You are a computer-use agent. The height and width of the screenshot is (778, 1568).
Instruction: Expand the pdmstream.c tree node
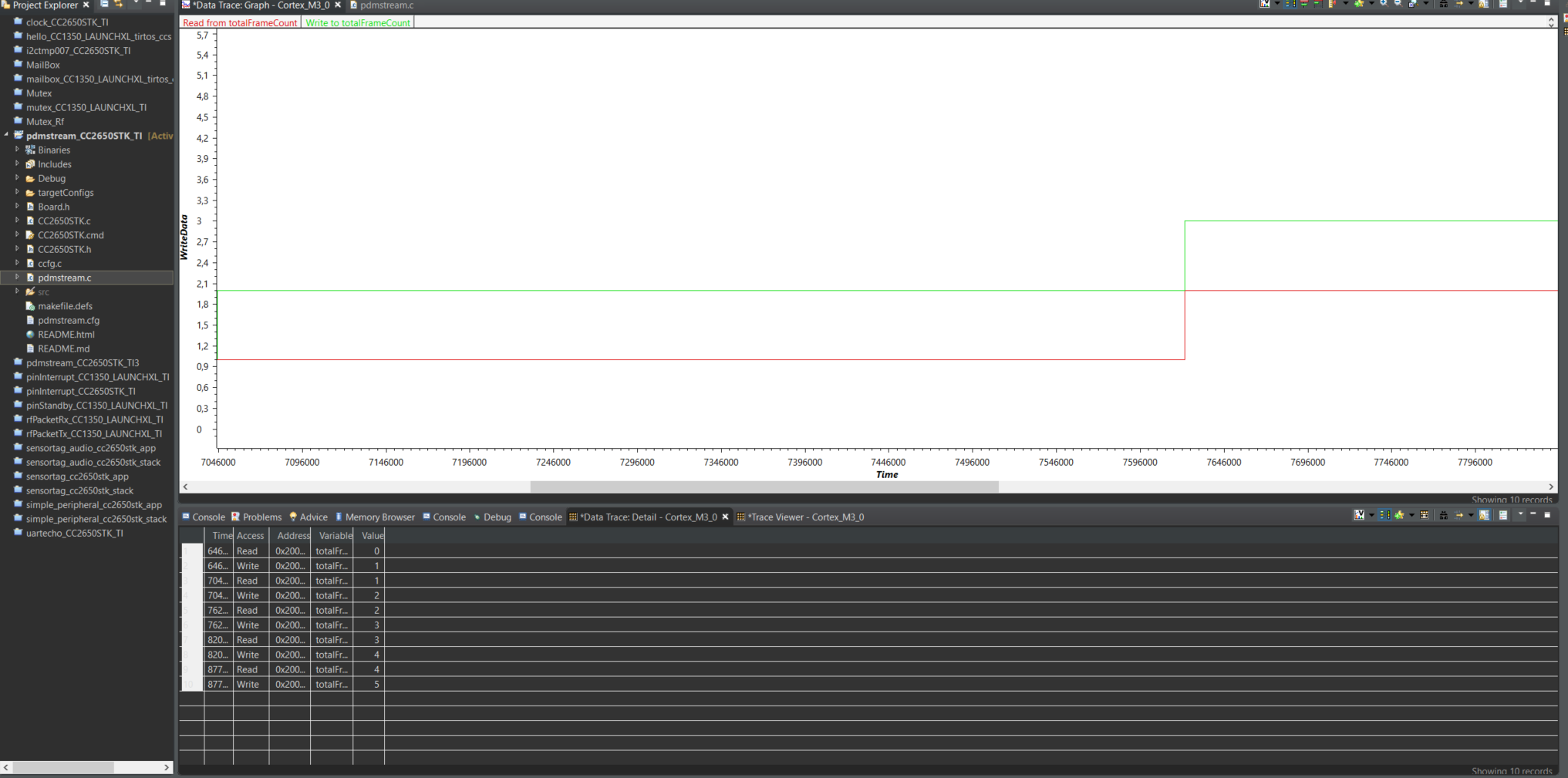(17, 277)
